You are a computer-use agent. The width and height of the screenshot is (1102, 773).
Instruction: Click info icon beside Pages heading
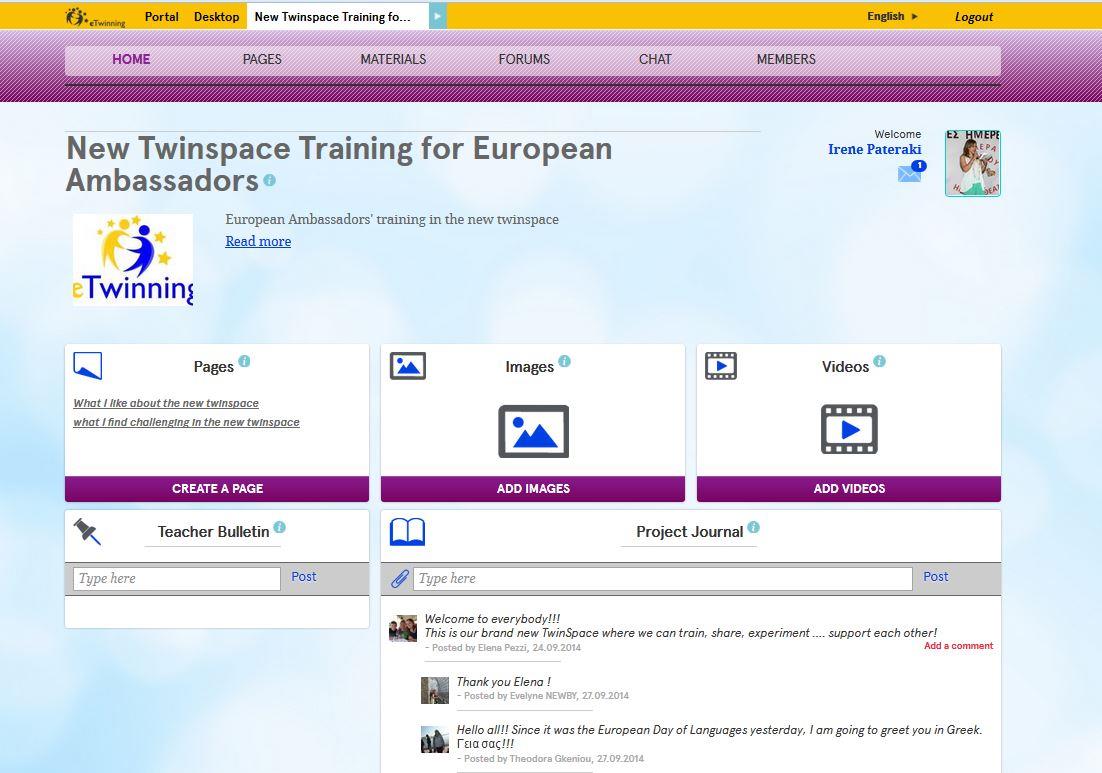244,361
